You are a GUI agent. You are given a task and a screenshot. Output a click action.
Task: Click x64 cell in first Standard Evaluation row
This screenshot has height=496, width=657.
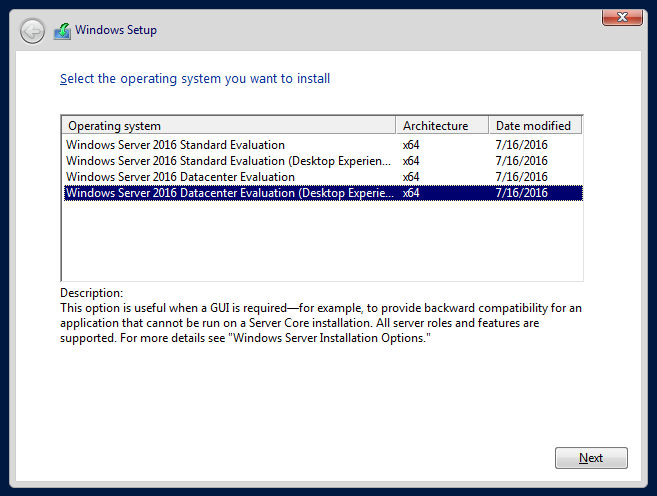[411, 145]
